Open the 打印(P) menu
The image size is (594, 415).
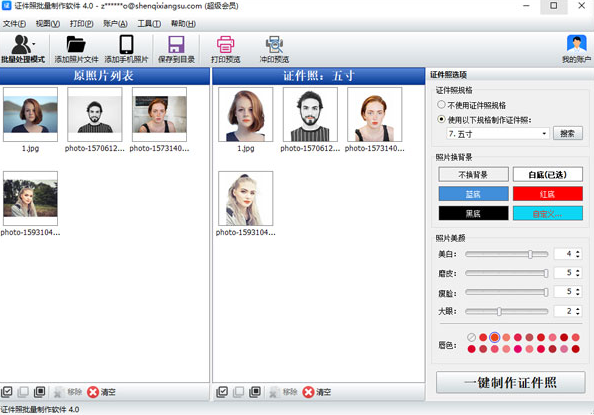click(81, 23)
